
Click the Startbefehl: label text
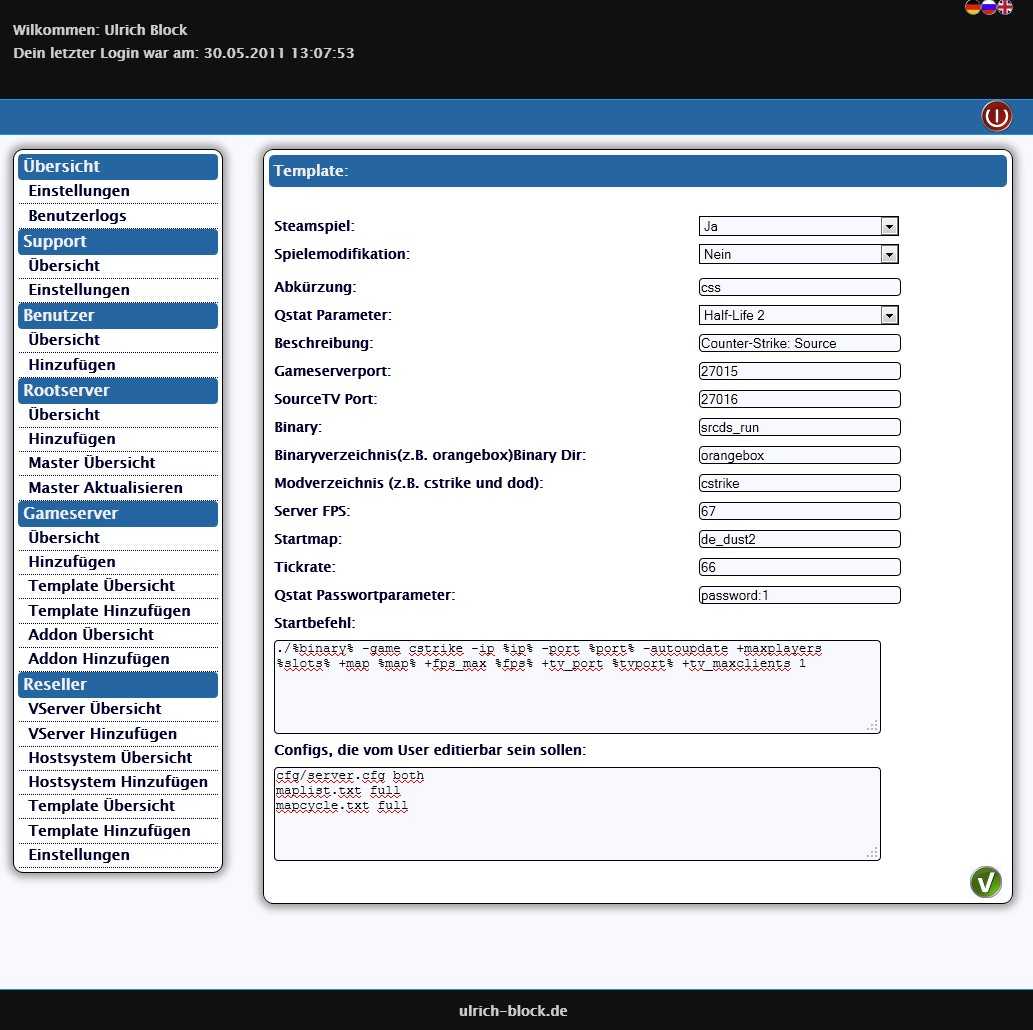315,623
